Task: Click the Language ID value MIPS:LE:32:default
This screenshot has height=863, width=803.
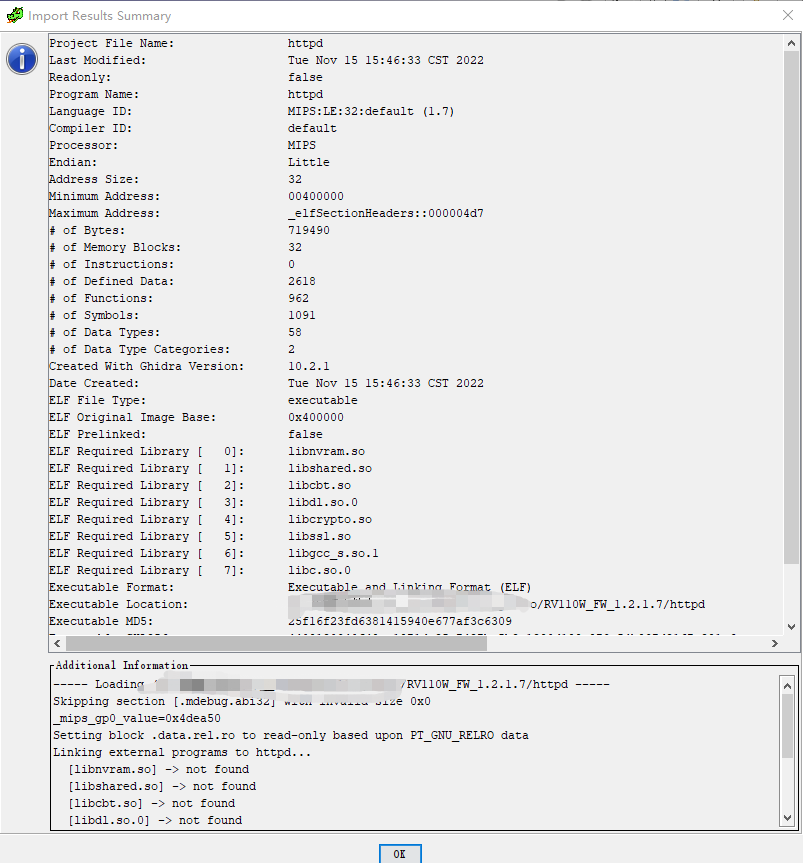Action: [370, 111]
